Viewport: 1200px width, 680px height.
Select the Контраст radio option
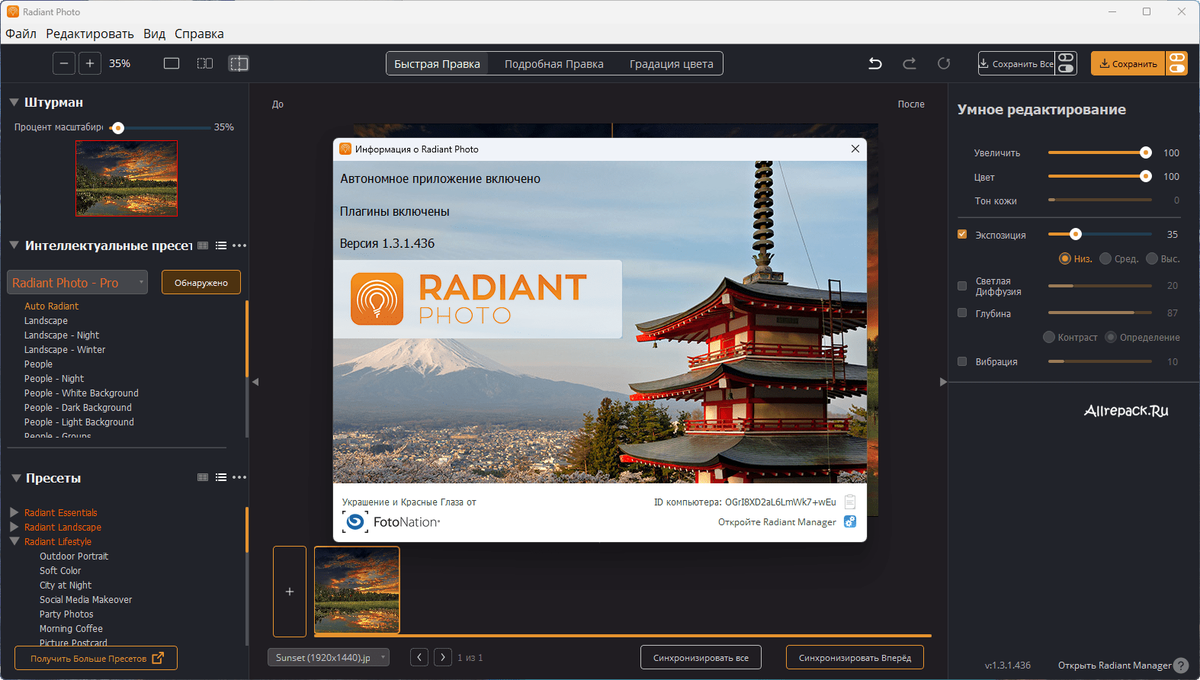[1049, 337]
